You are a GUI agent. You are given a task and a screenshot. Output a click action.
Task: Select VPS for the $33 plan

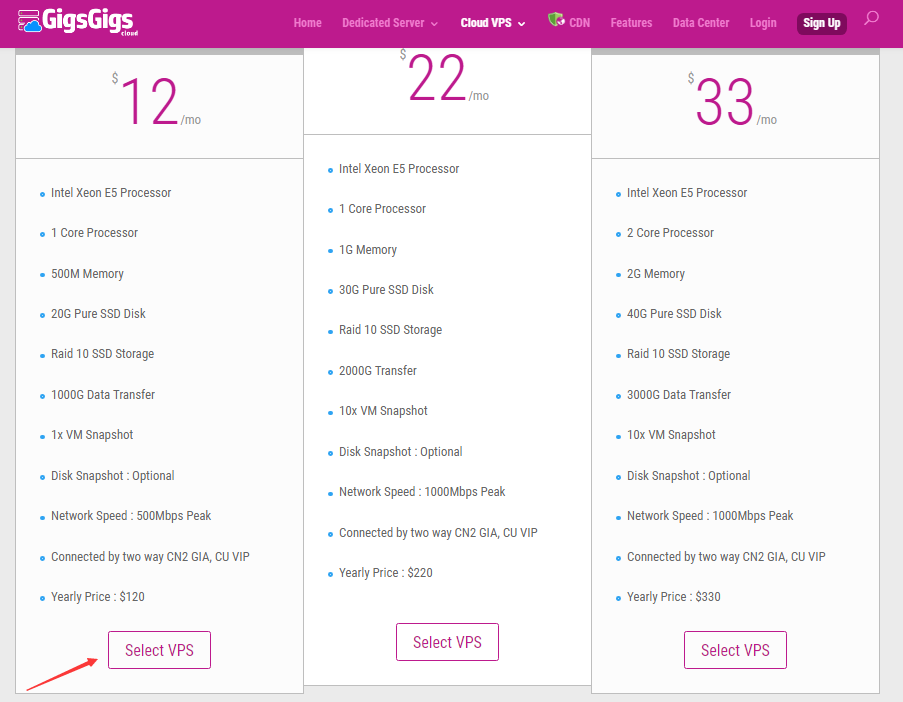[x=735, y=650]
